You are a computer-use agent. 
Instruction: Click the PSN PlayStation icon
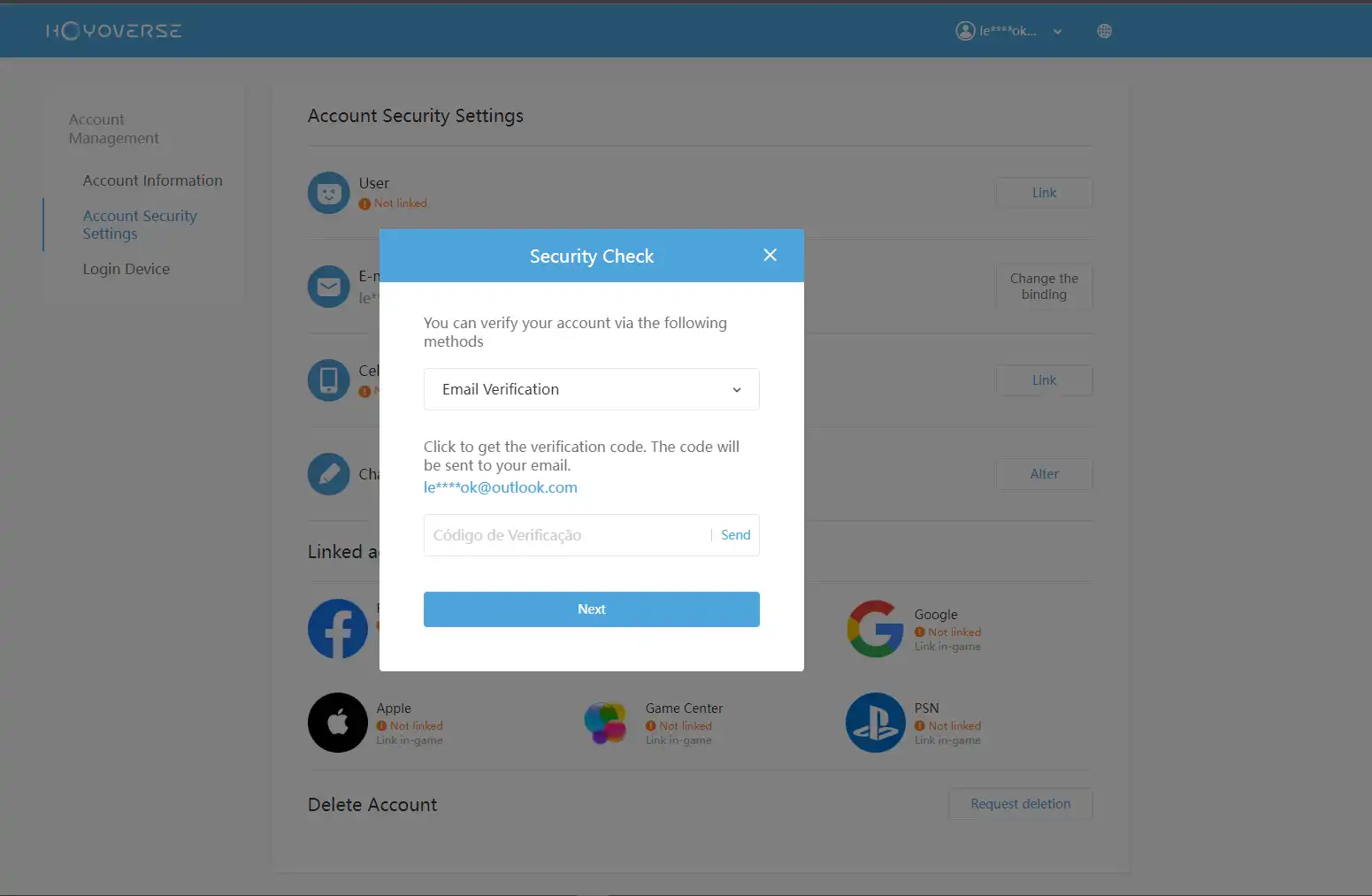(875, 723)
